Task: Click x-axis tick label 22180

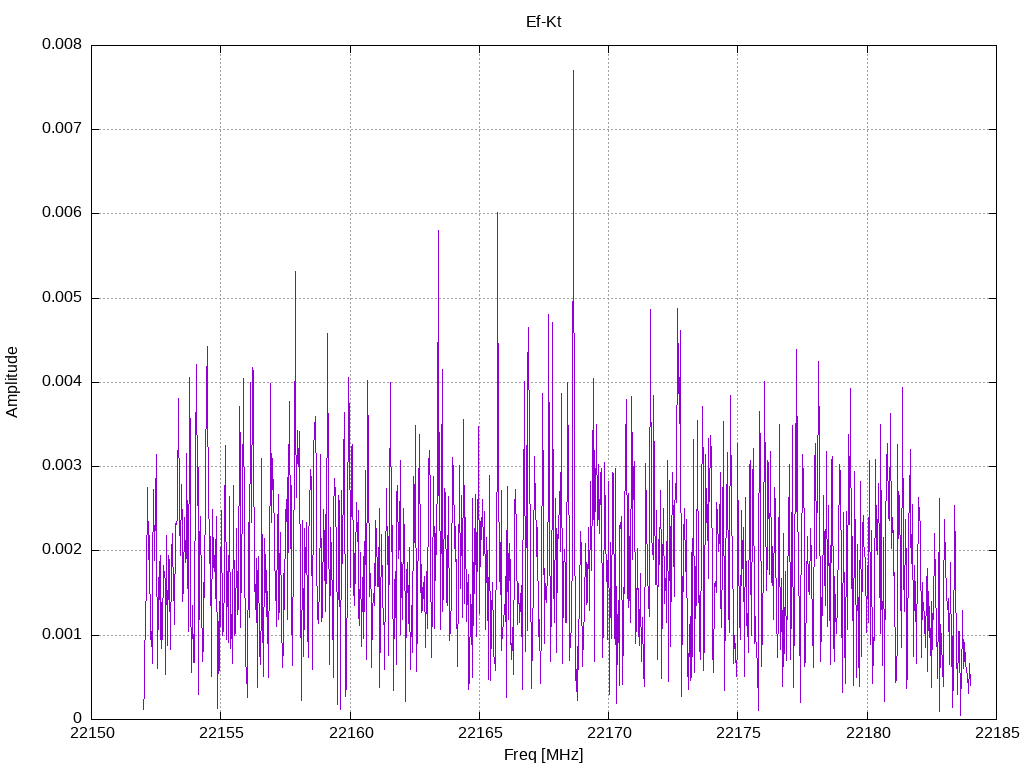Action: 867,733
